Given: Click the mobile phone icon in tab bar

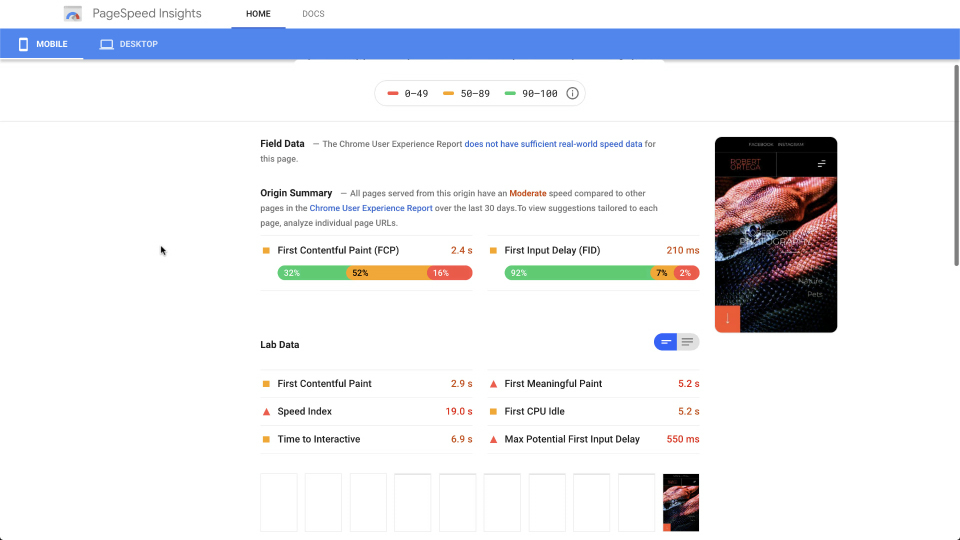Looking at the screenshot, I should point(23,44).
